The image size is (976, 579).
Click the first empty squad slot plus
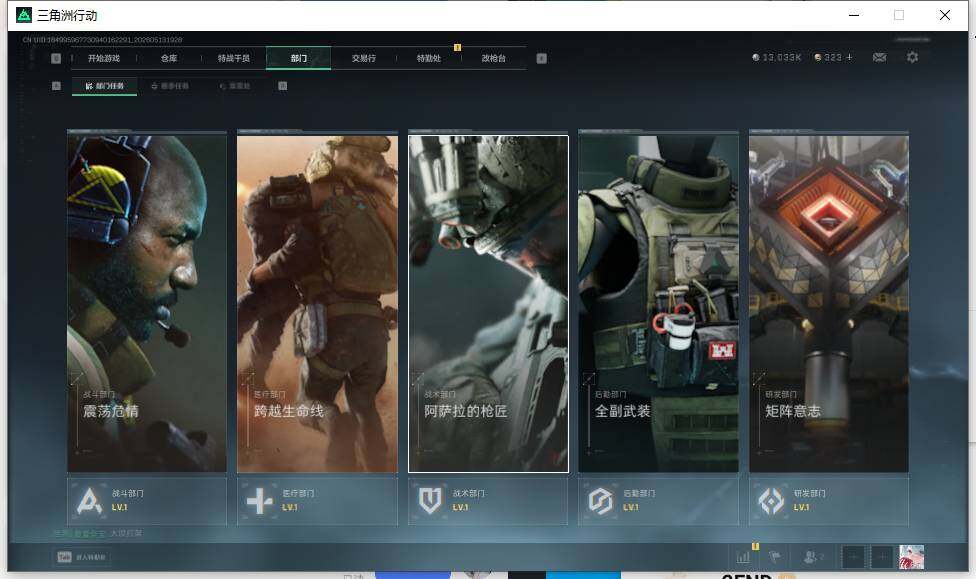[853, 557]
